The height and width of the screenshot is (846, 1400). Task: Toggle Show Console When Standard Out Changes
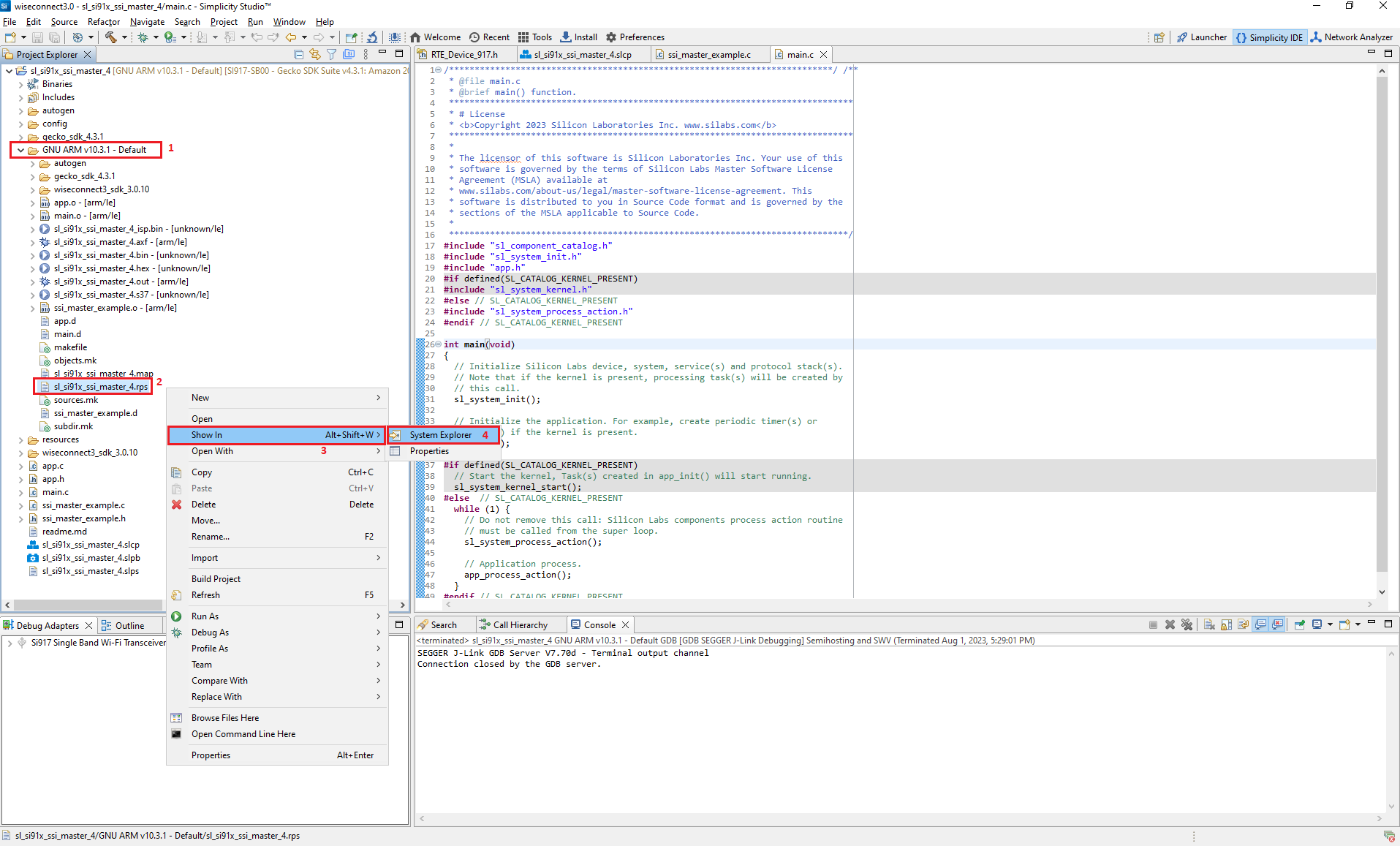1260,625
